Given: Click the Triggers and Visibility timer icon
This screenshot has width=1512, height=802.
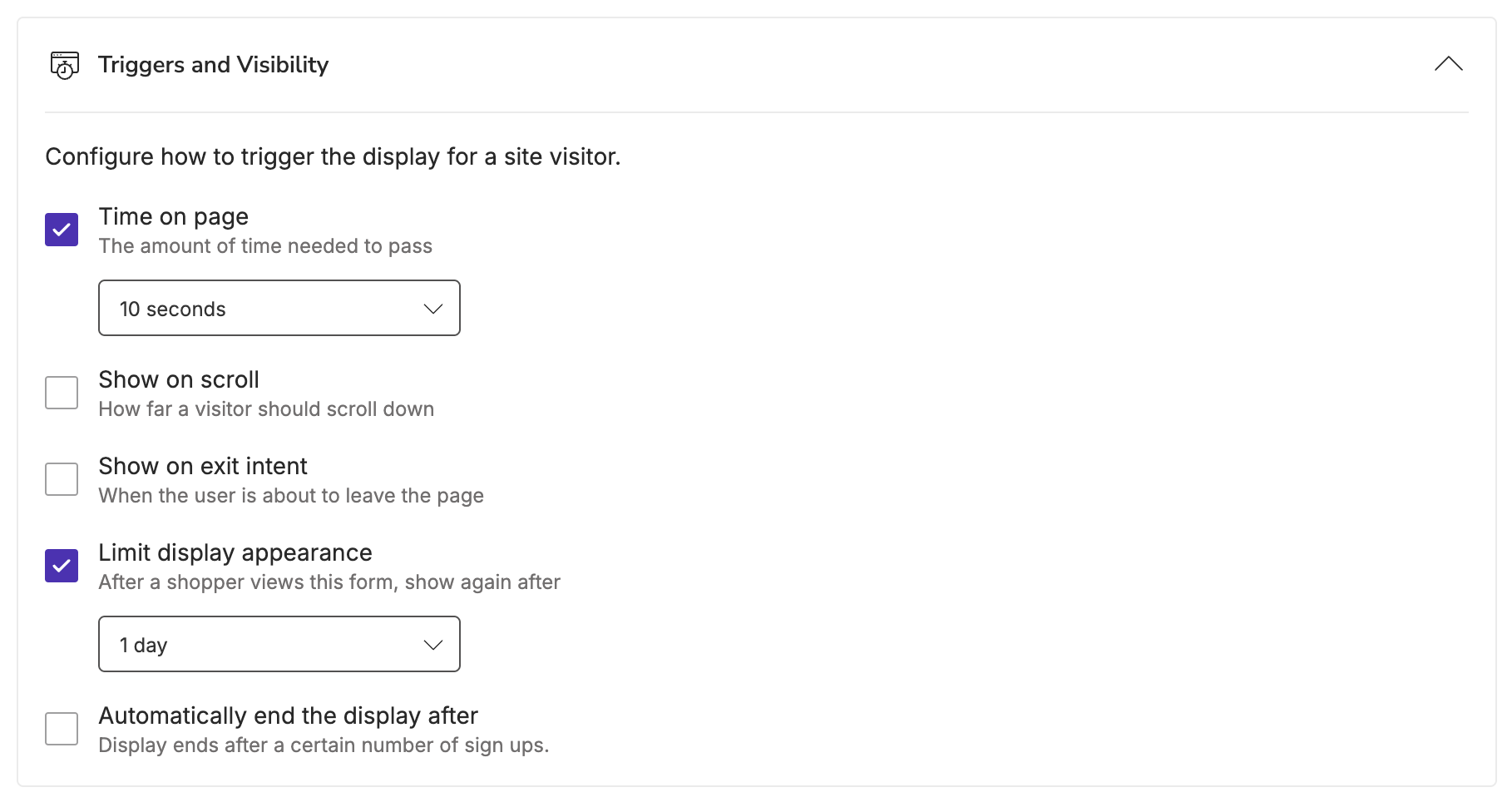Looking at the screenshot, I should [65, 65].
